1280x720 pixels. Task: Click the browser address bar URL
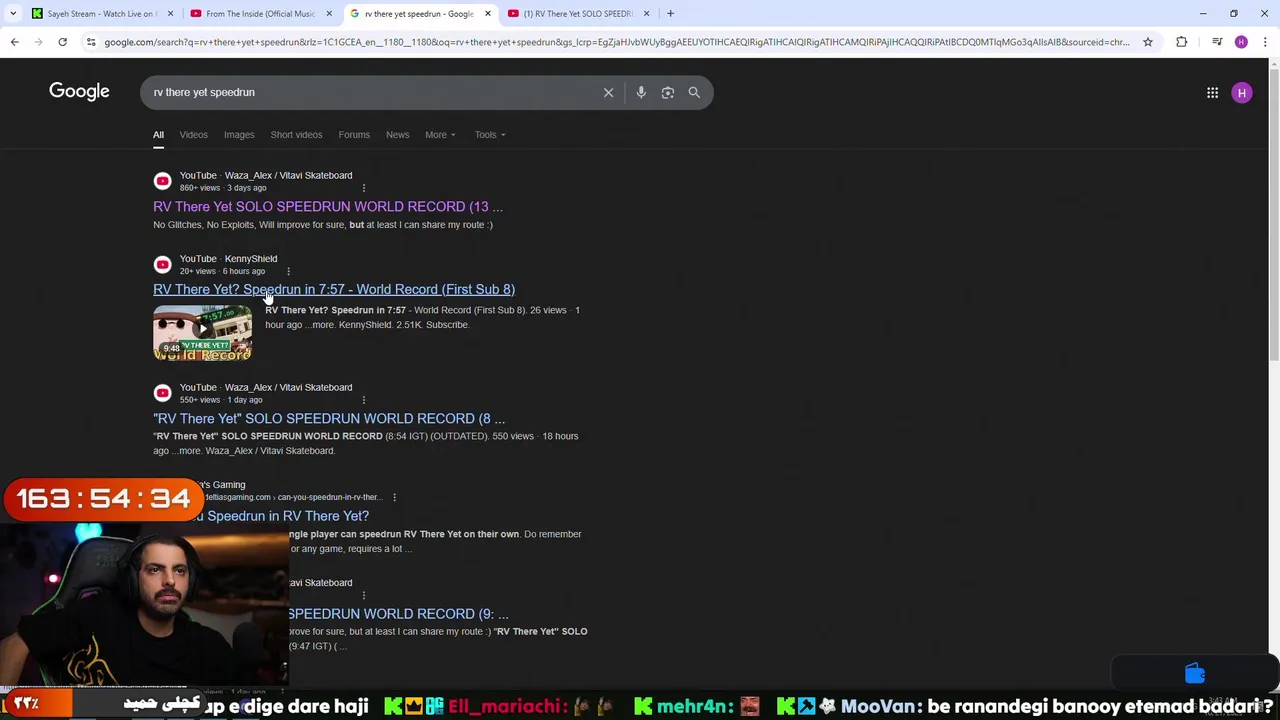pos(616,42)
